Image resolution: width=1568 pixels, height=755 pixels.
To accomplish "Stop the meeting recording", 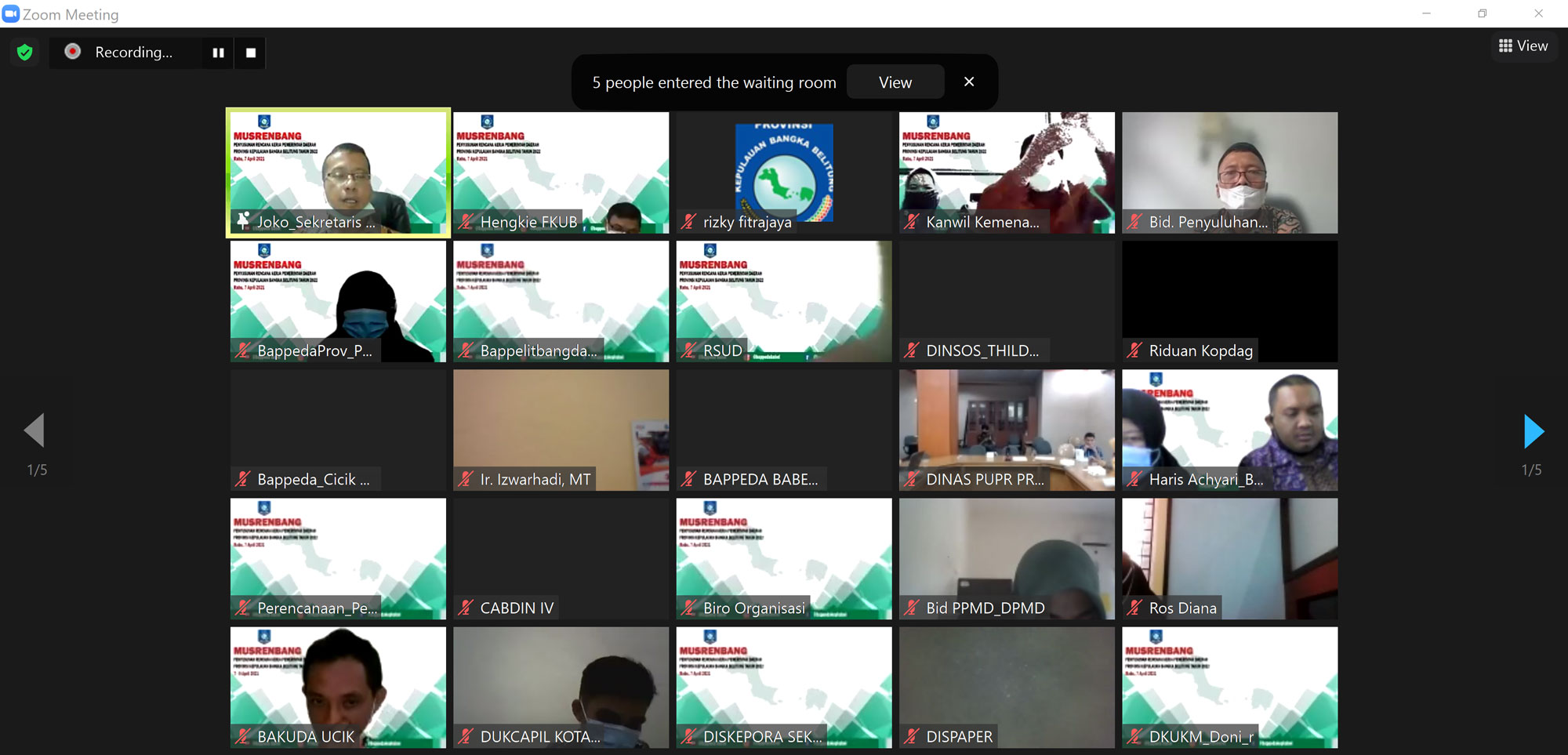I will 251,53.
